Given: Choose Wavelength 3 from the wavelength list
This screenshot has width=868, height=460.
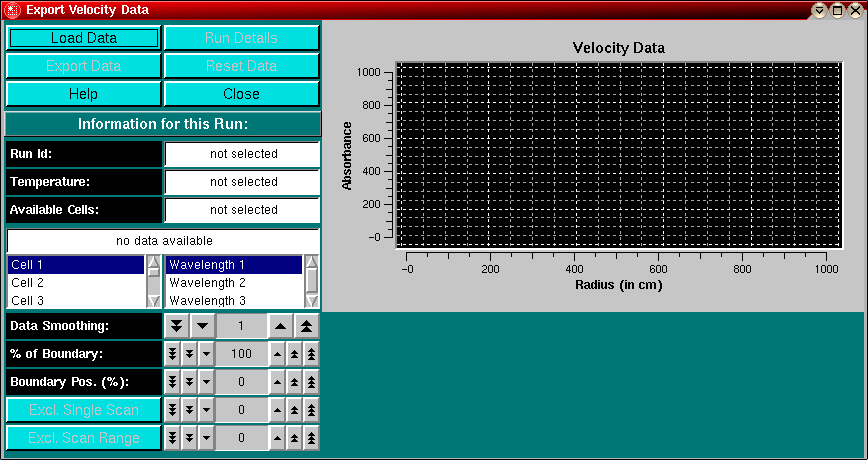Looking at the screenshot, I should click(233, 300).
